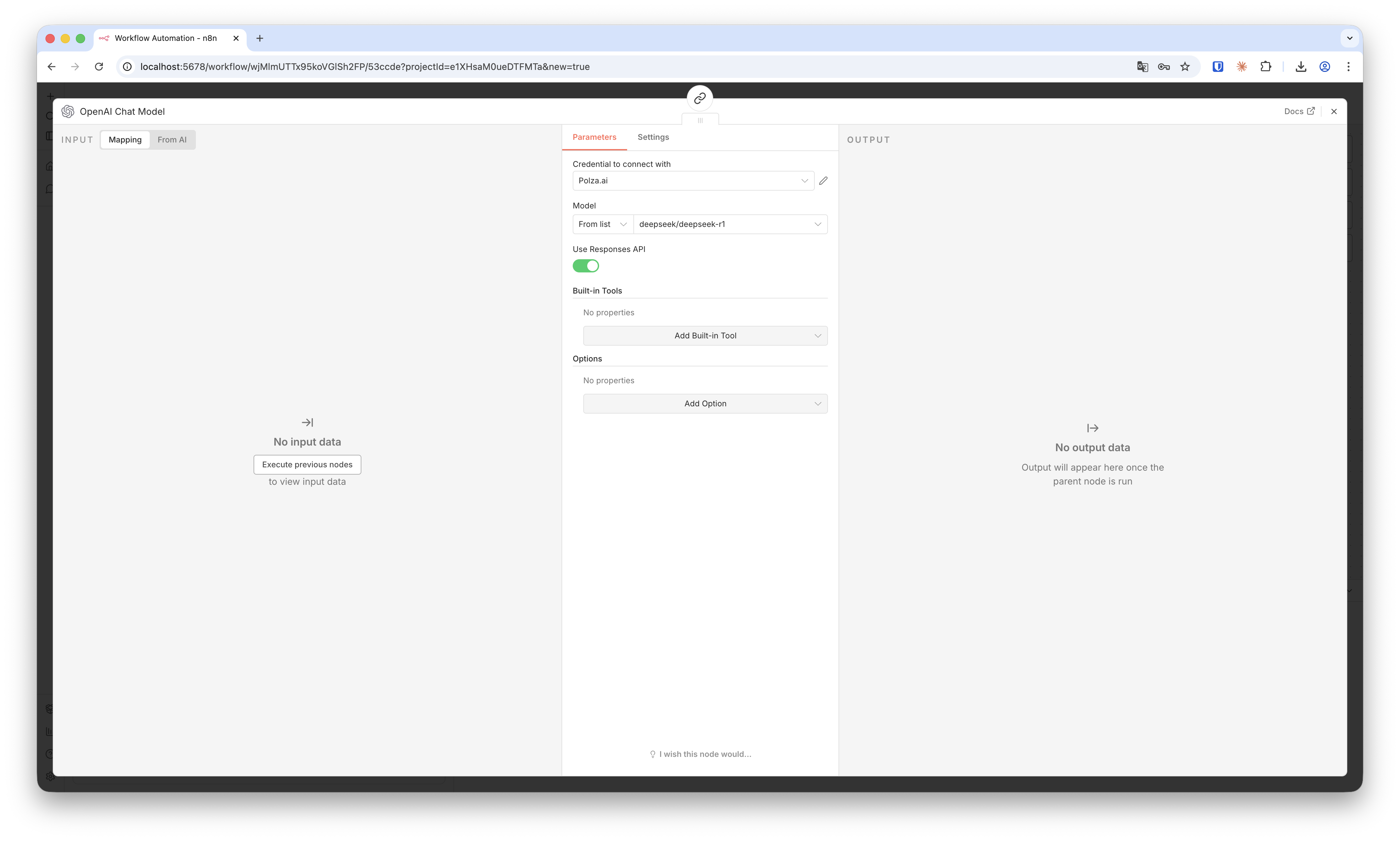The height and width of the screenshot is (841, 1400).
Task: Open the credential dropdown showing Polza.ai
Action: point(692,181)
